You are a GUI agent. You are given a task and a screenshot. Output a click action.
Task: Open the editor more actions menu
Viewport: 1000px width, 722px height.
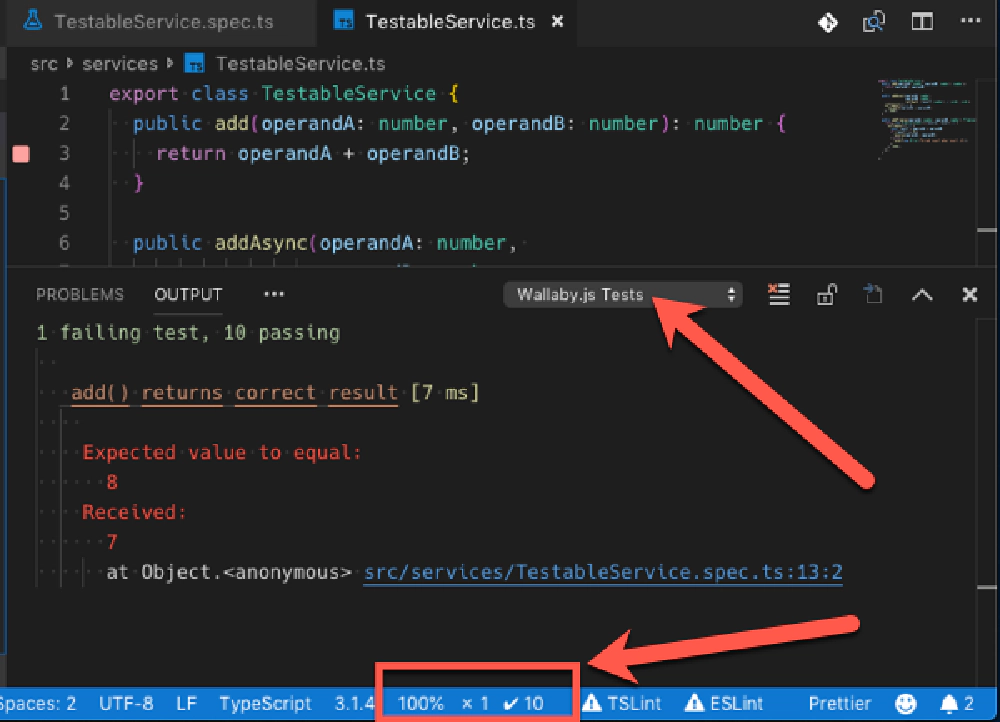coord(971,21)
